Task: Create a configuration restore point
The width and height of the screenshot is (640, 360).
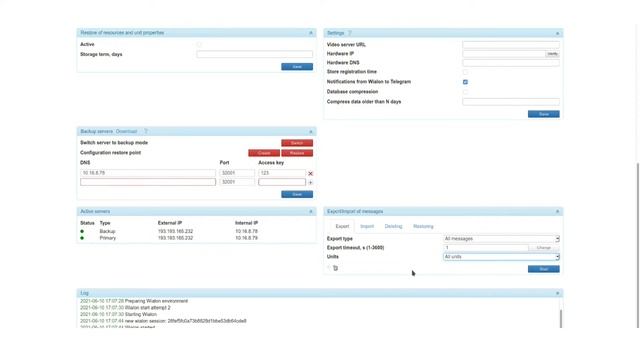Action: point(264,153)
